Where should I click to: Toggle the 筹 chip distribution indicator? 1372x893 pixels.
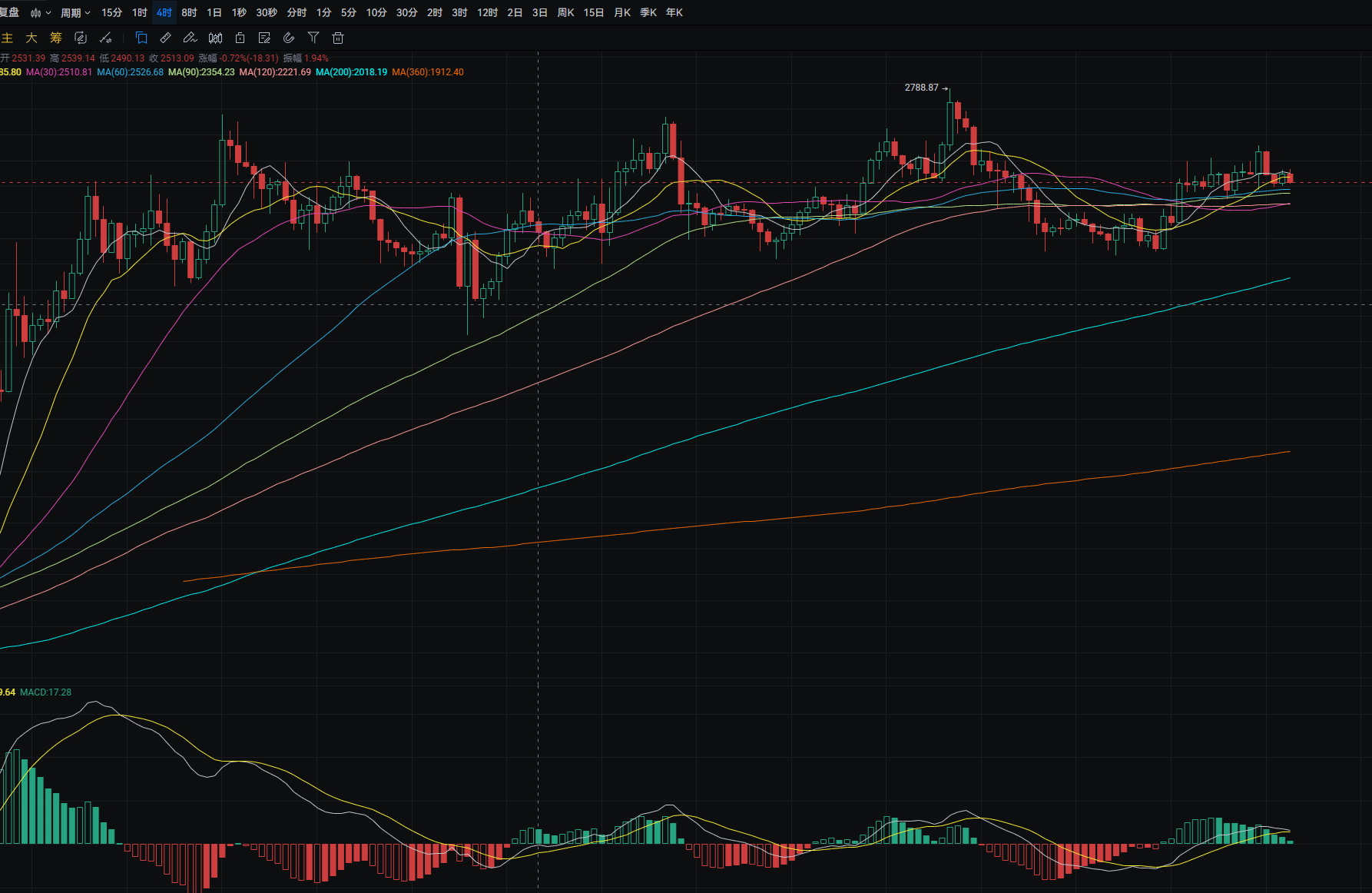click(55, 38)
